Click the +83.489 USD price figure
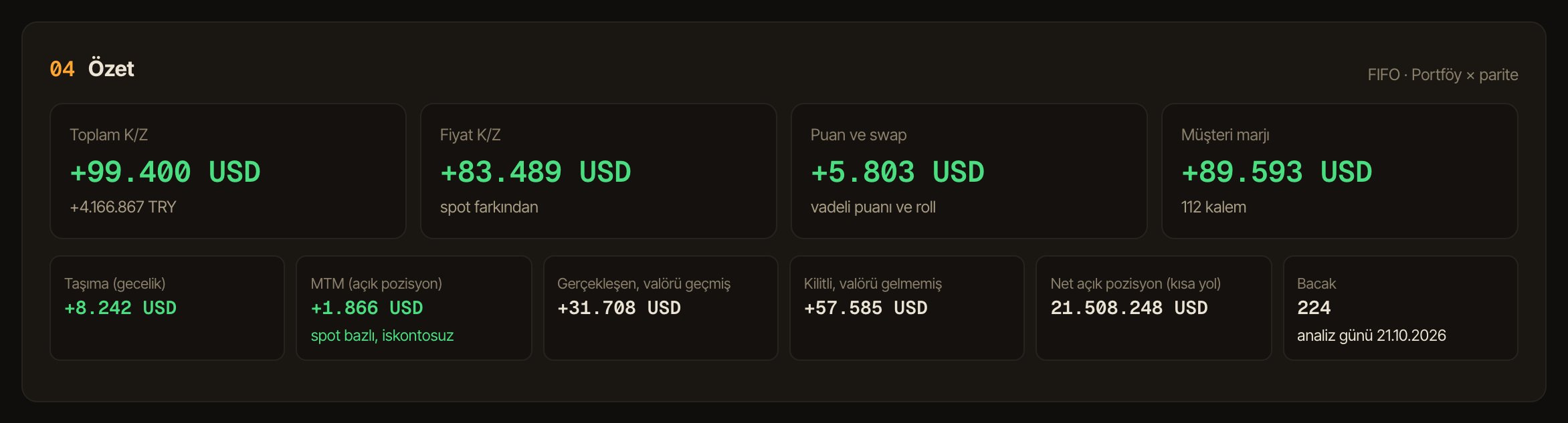The width and height of the screenshot is (1568, 423). pos(535,172)
